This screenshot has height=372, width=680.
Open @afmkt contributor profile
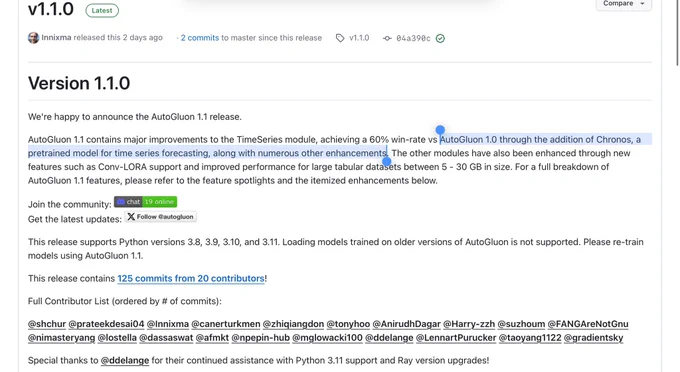pos(212,338)
